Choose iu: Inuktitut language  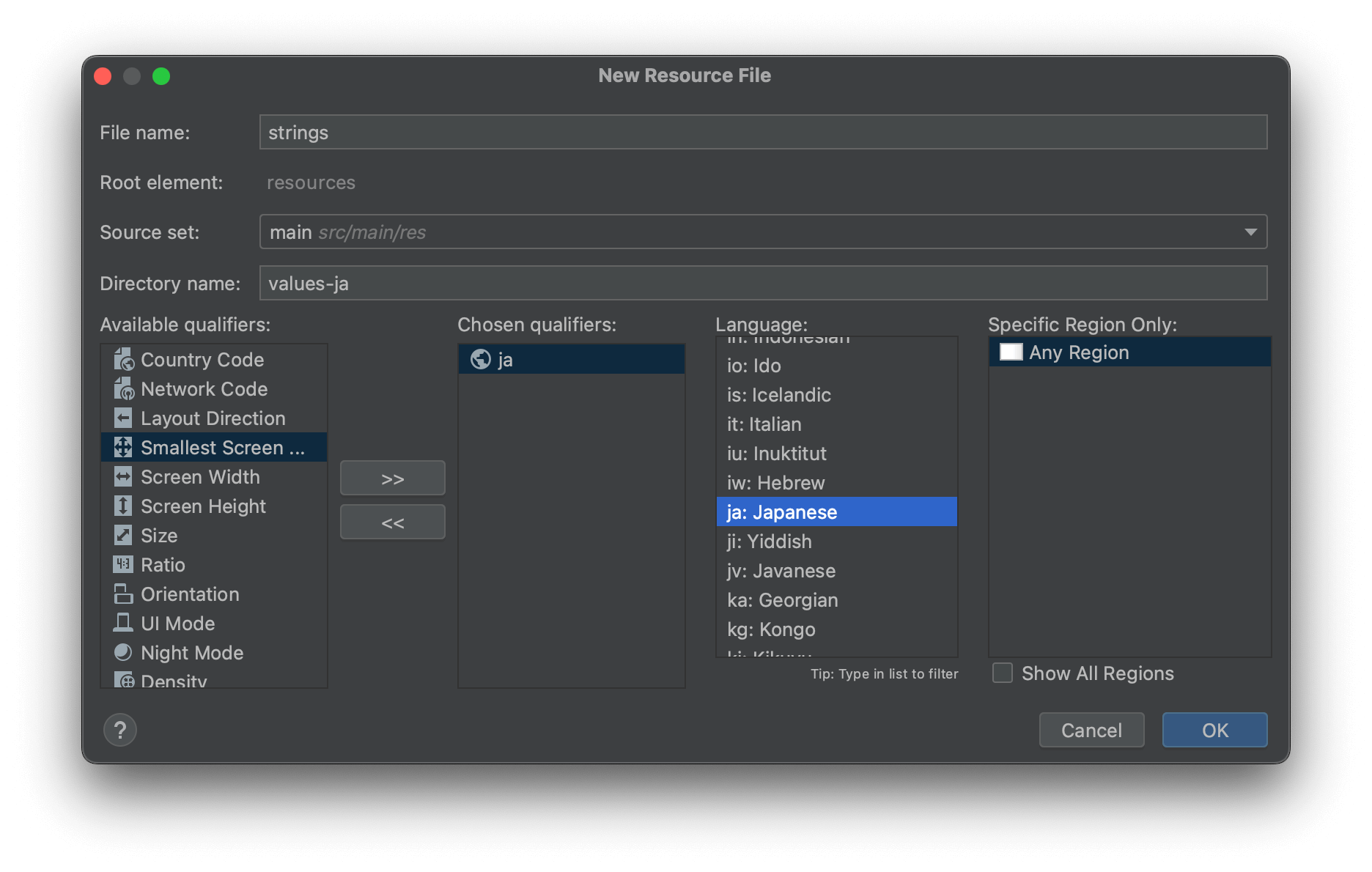click(x=837, y=454)
